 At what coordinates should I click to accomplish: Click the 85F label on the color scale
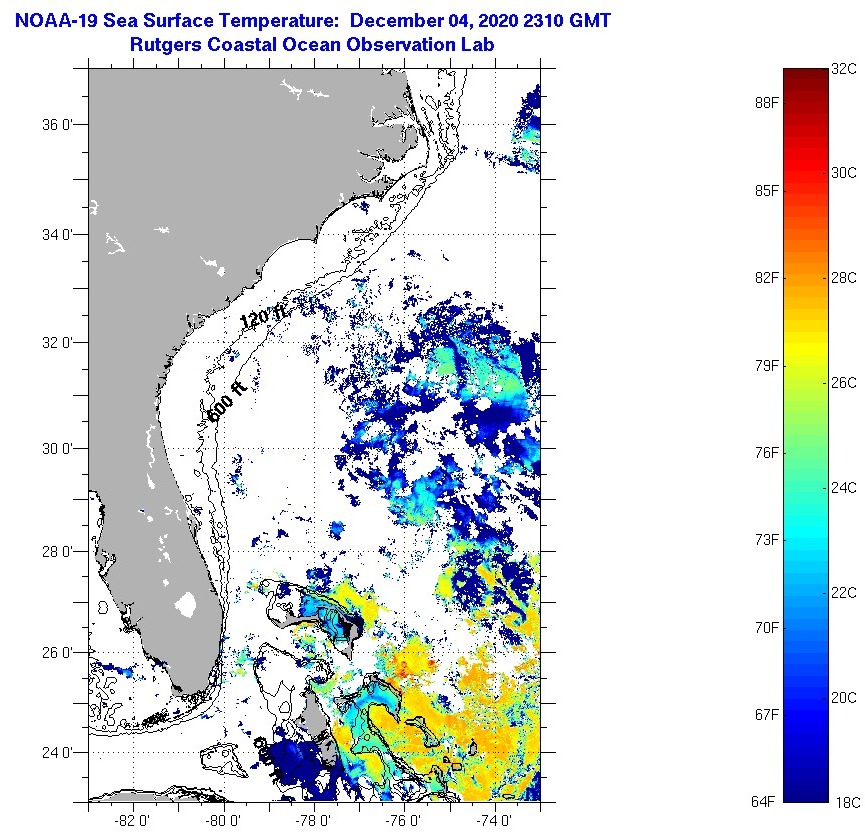pyautogui.click(x=767, y=191)
